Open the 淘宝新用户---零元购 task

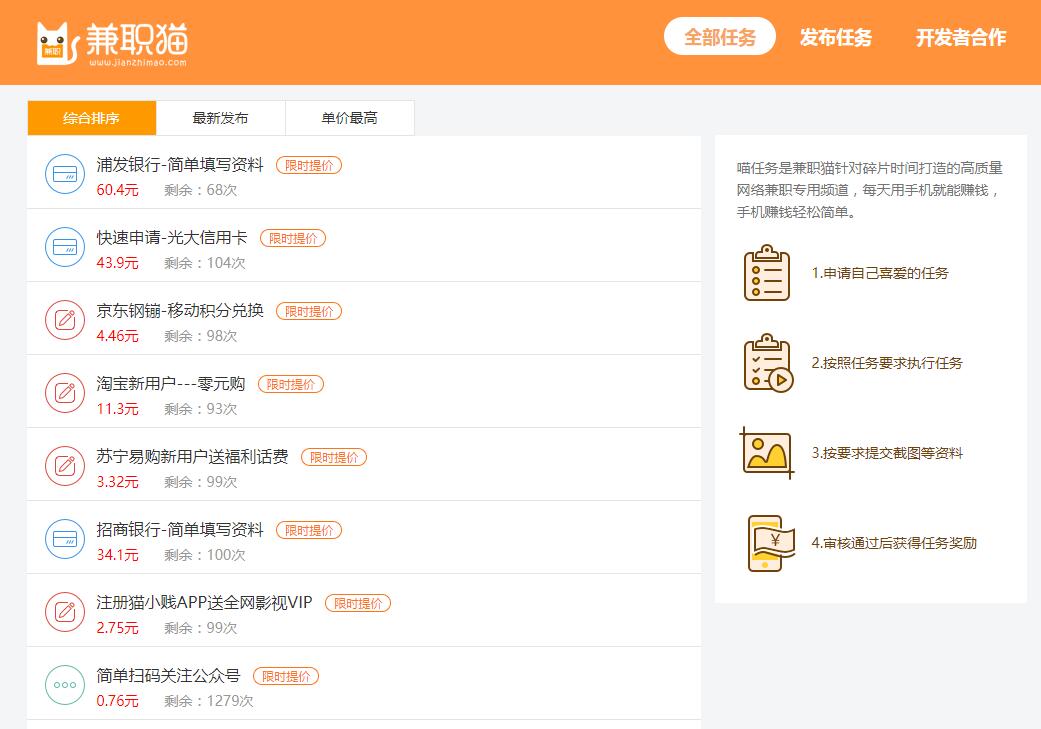(x=171, y=384)
